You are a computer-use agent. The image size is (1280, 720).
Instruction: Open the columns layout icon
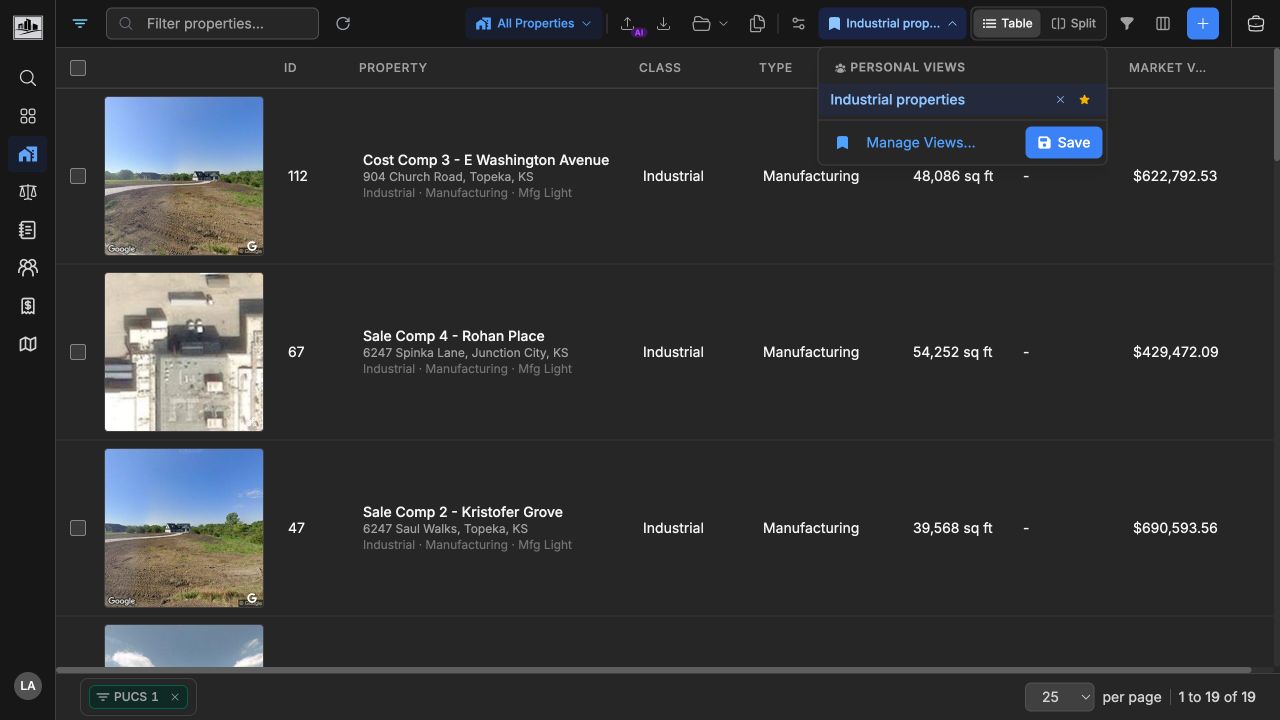[x=1163, y=23]
